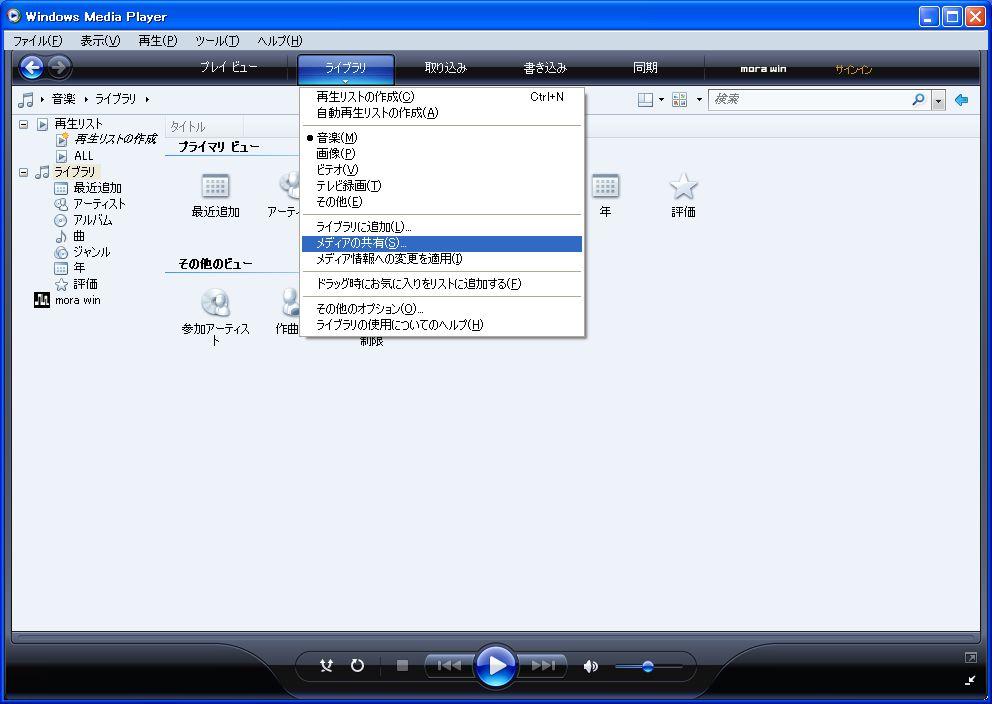Image resolution: width=992 pixels, height=704 pixels.
Task: Click the Play button
Action: 496,665
